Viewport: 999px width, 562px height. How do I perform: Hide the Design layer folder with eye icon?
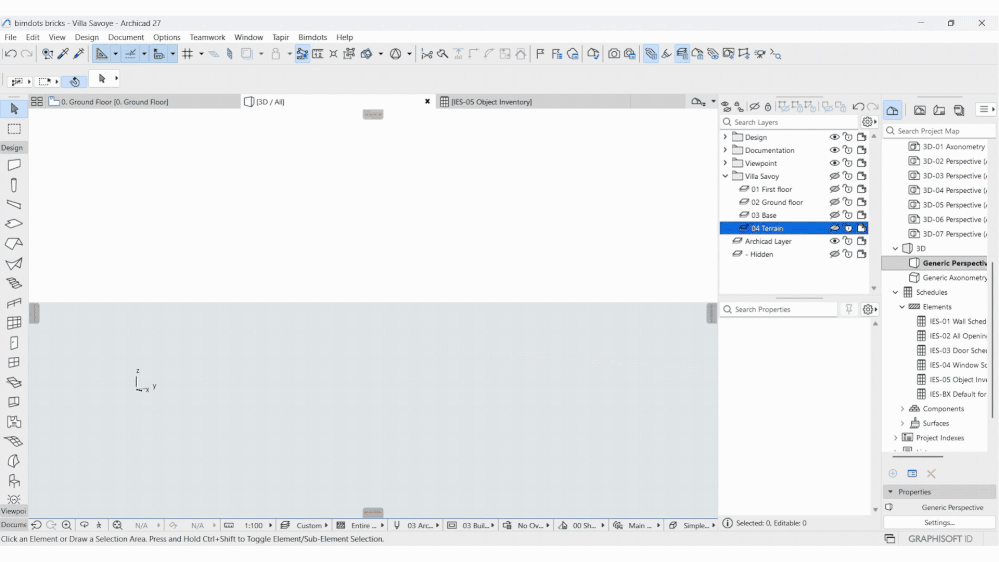pyautogui.click(x=834, y=137)
